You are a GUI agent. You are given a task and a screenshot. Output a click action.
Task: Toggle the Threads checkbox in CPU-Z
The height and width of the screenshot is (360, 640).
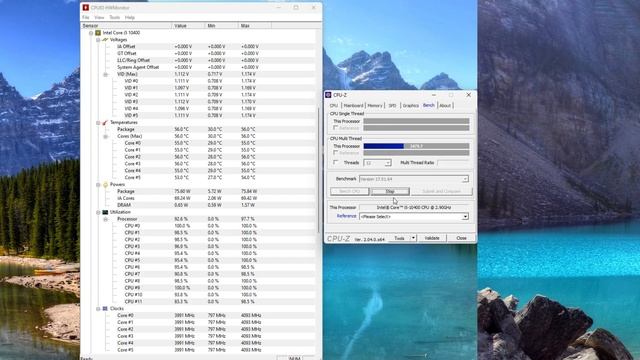click(x=336, y=163)
